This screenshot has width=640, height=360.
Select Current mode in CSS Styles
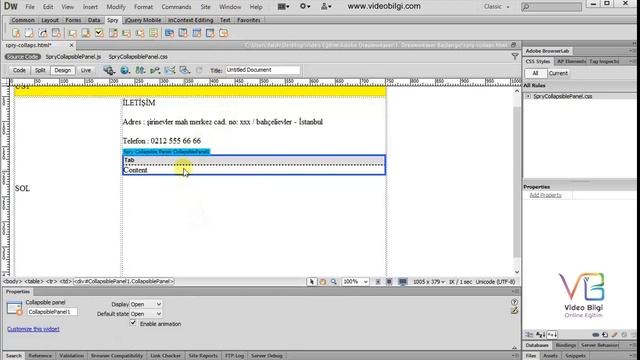[558, 73]
